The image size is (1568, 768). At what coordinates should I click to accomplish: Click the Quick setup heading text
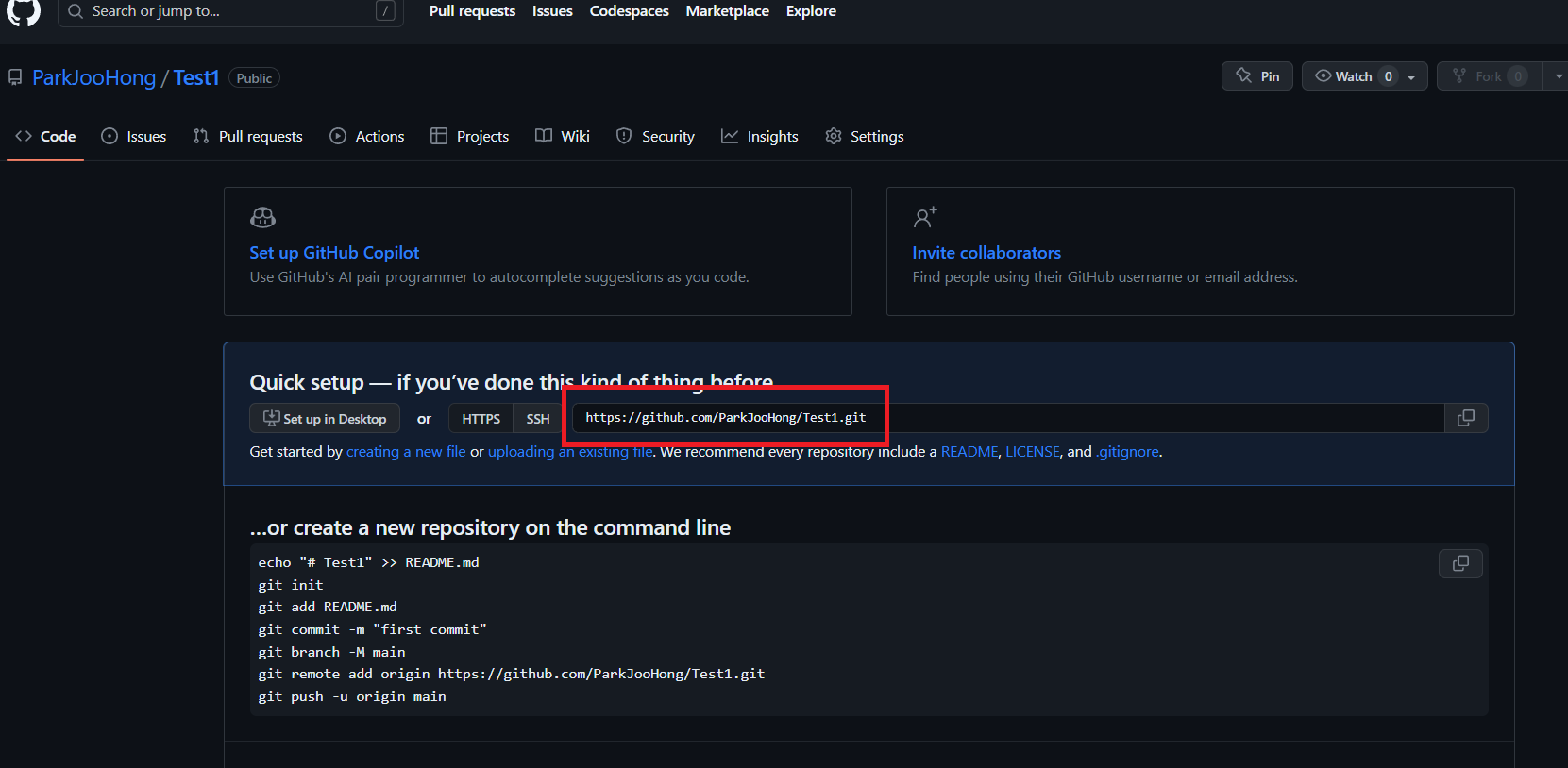point(512,382)
